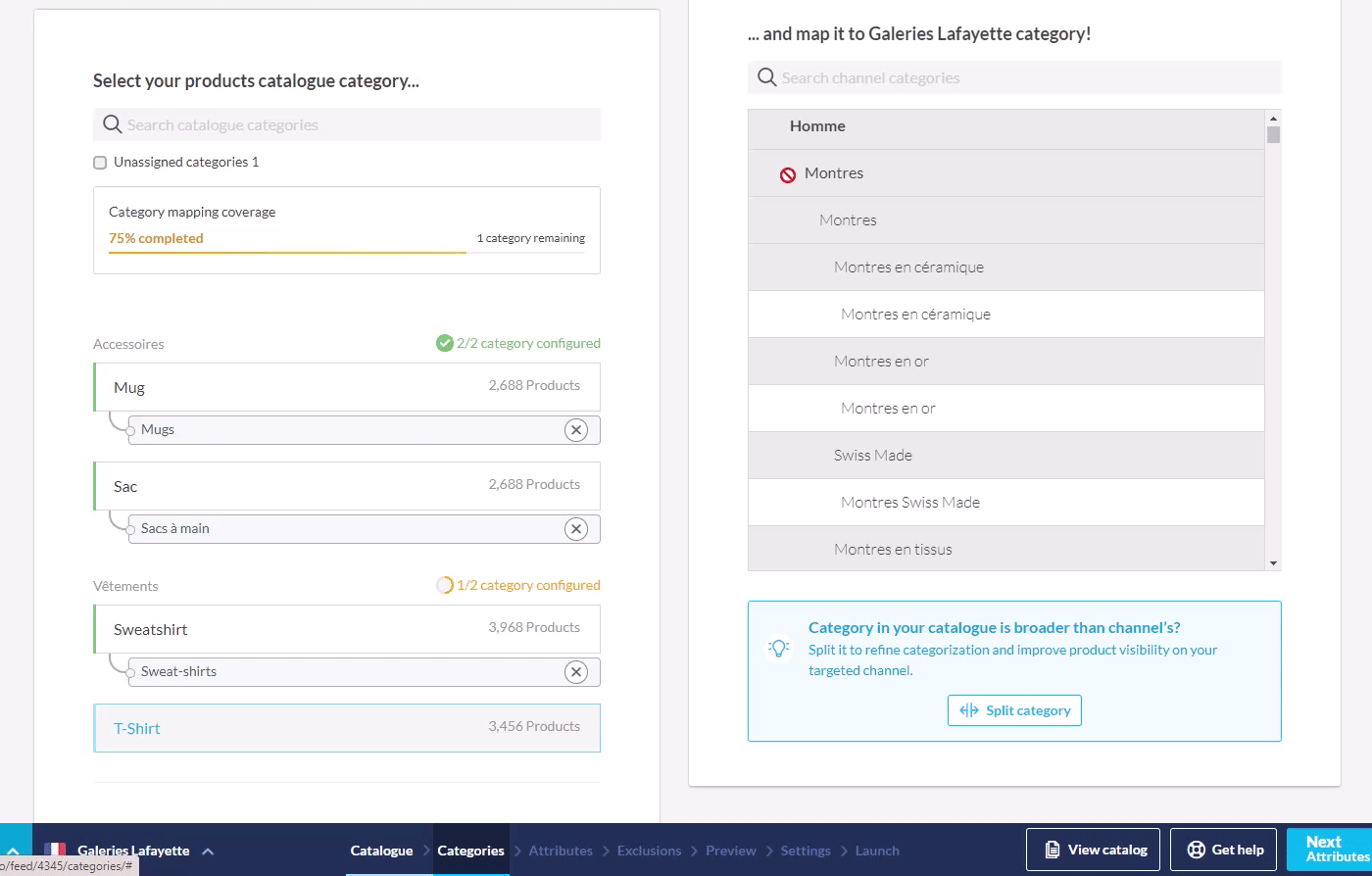Click the lightbulb tip icon
Screen dimensions: 1372x876
779,649
